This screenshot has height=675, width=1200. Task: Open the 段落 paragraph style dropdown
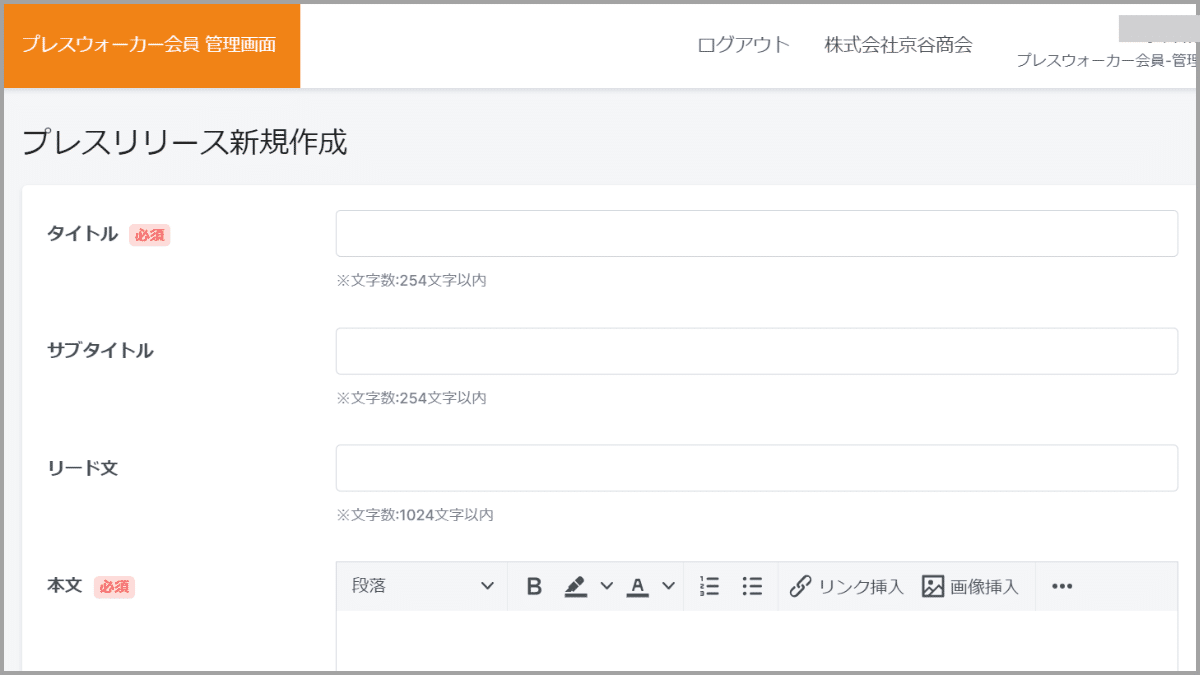(420, 586)
